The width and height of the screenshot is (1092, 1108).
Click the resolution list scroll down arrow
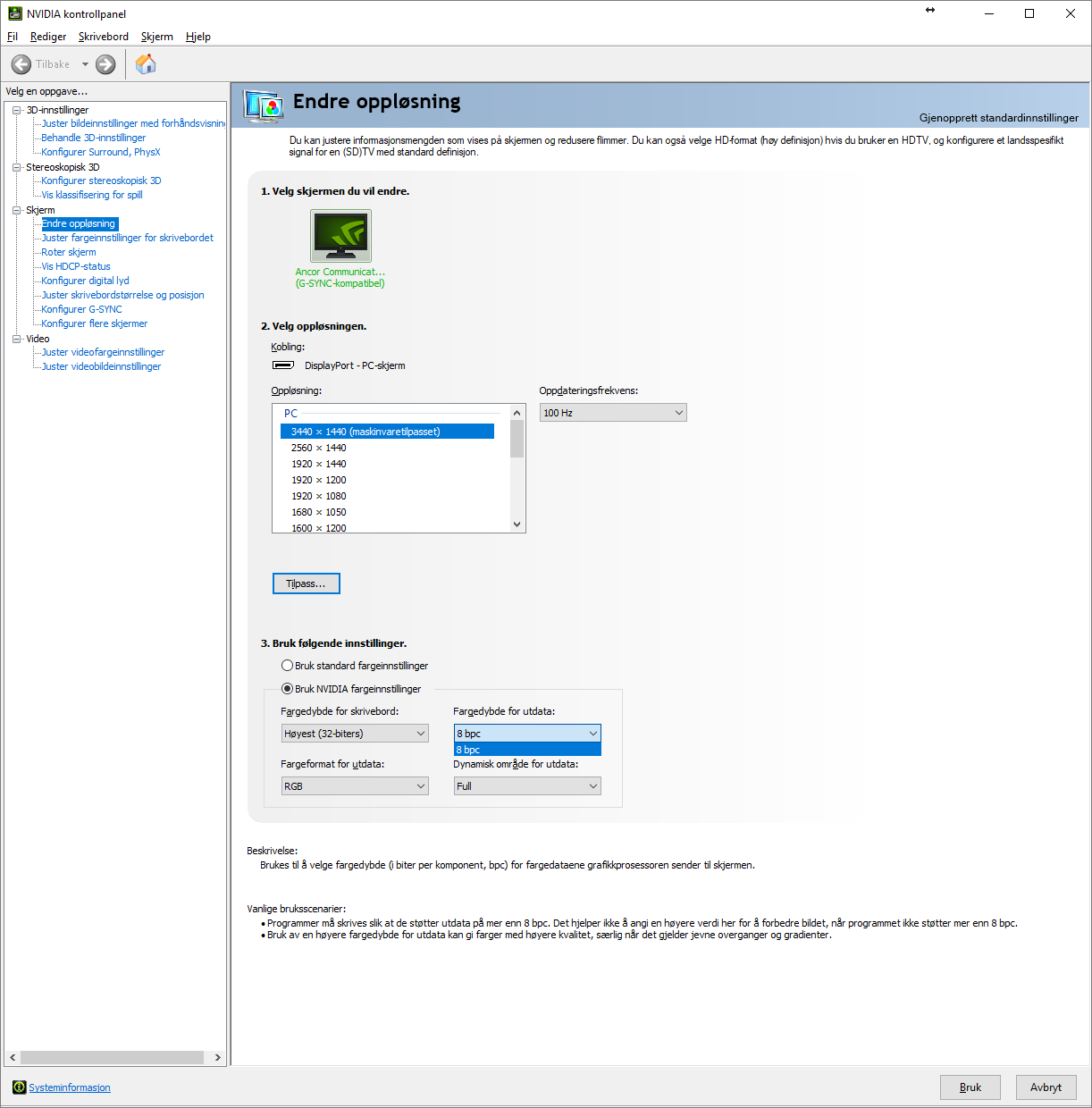pos(517,525)
